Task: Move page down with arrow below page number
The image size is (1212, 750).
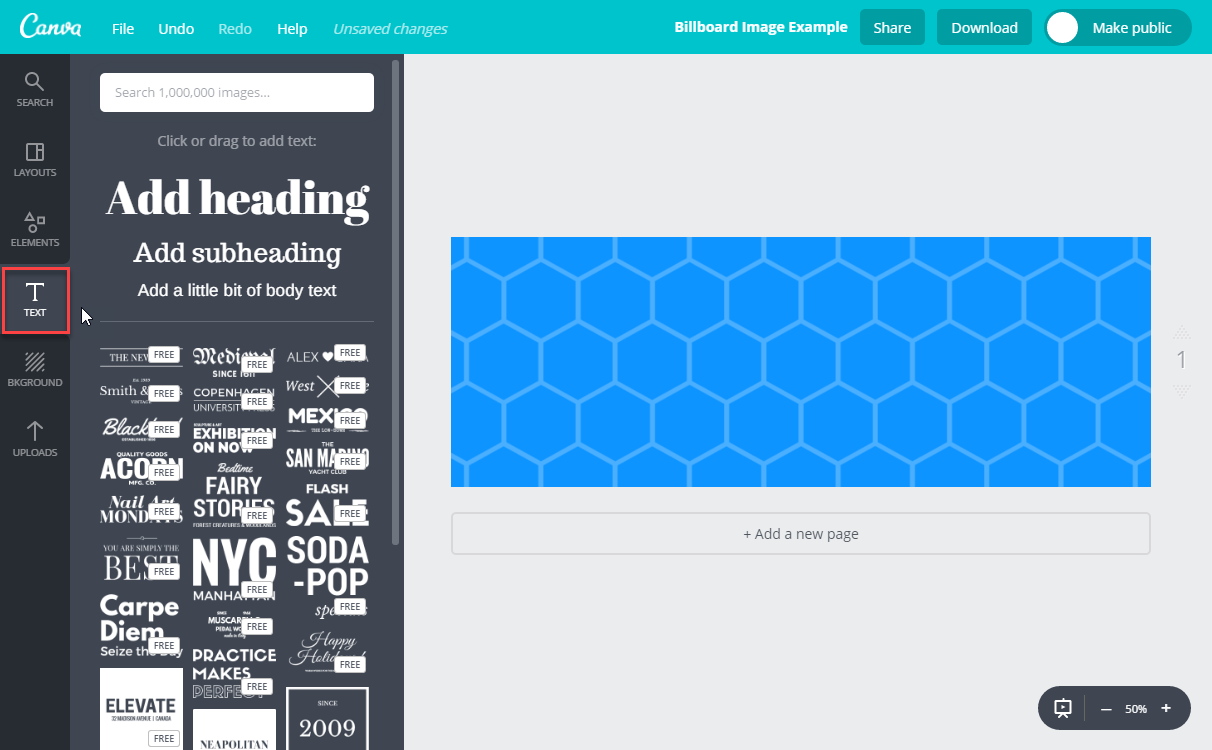Action: pos(1181,390)
